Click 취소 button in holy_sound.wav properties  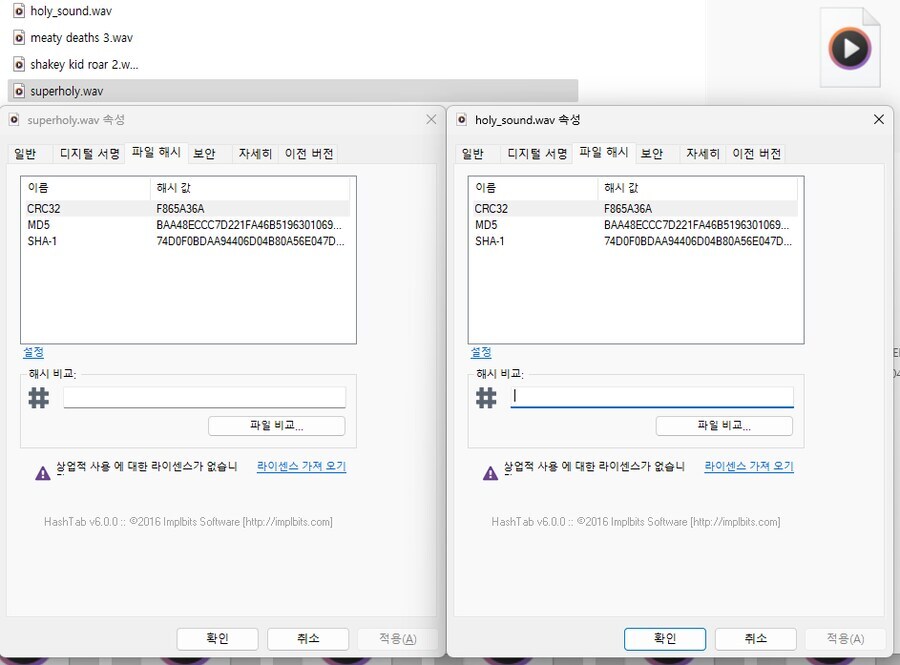[x=756, y=639]
